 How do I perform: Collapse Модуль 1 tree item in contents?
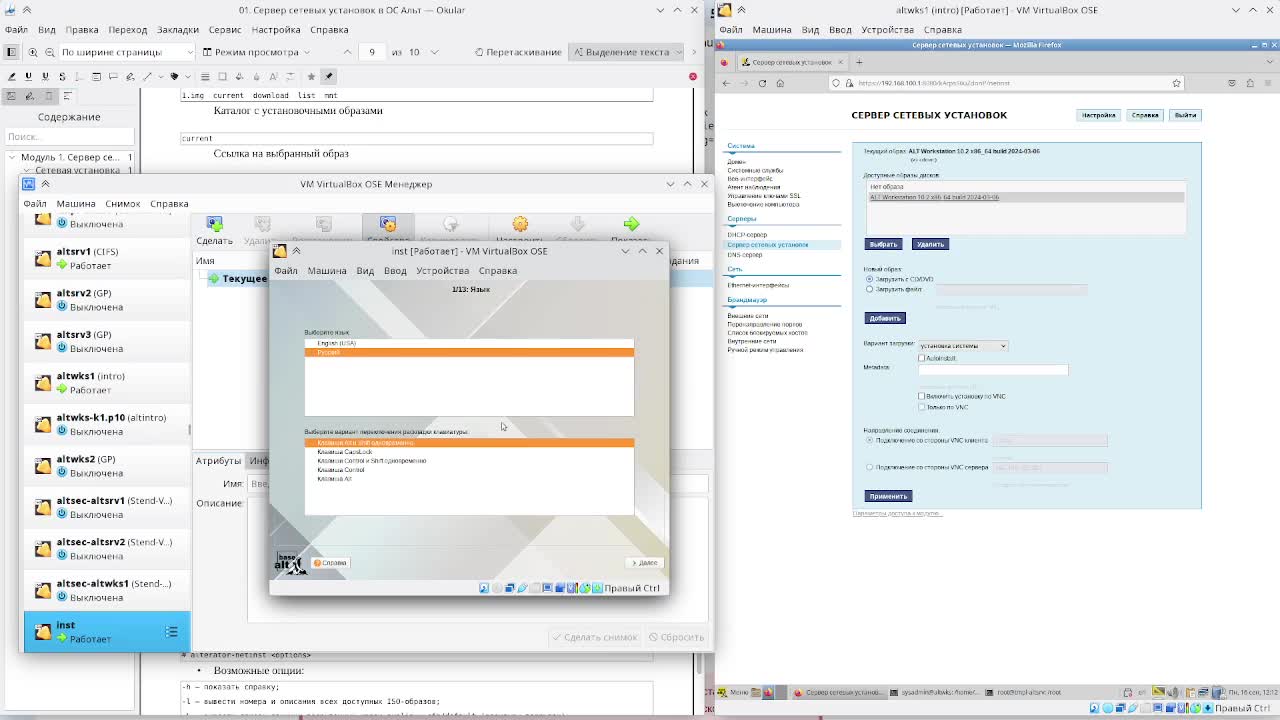point(12,157)
